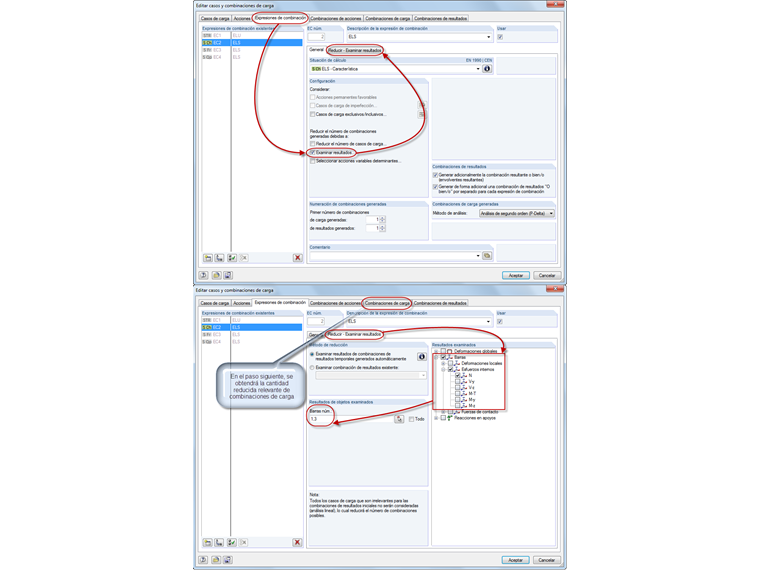760x570 pixels.
Task: Click the info icon in Método de reducción
Action: click(422, 357)
